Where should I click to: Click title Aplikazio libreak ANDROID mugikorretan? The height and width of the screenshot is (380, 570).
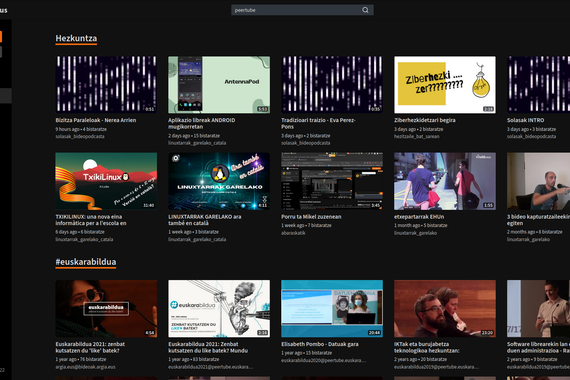tap(202, 123)
